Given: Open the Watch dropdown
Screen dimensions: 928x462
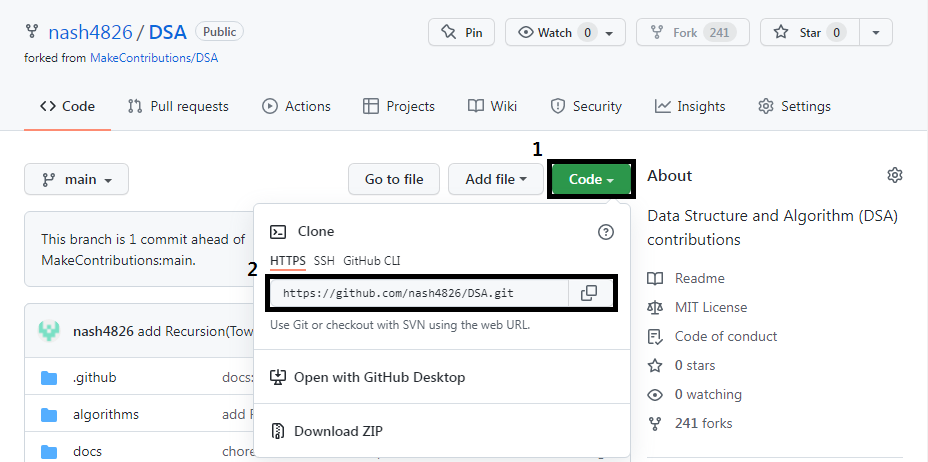Looking at the screenshot, I should (565, 33).
